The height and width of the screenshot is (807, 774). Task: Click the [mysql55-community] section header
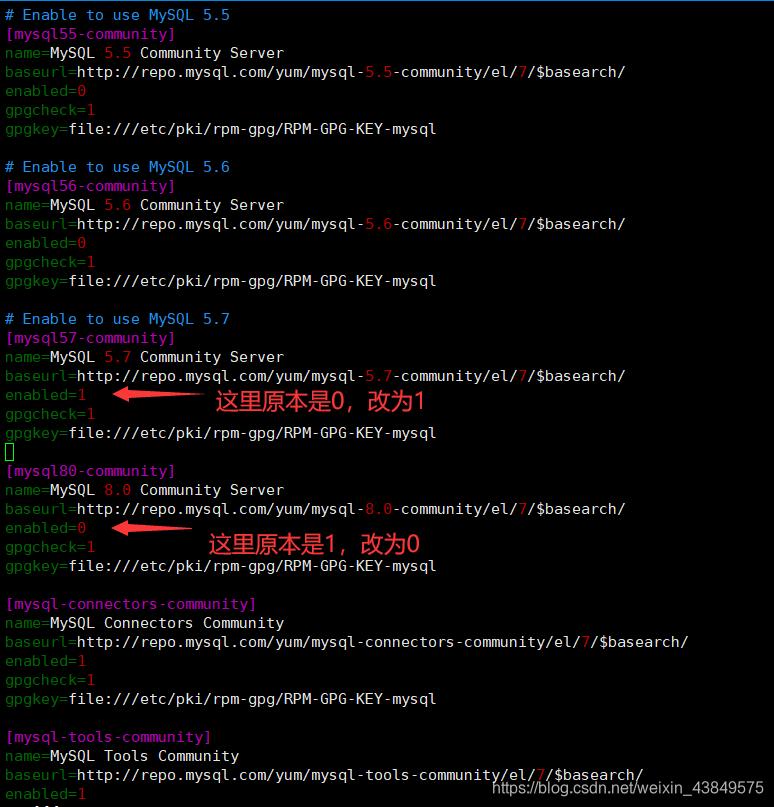point(91,34)
